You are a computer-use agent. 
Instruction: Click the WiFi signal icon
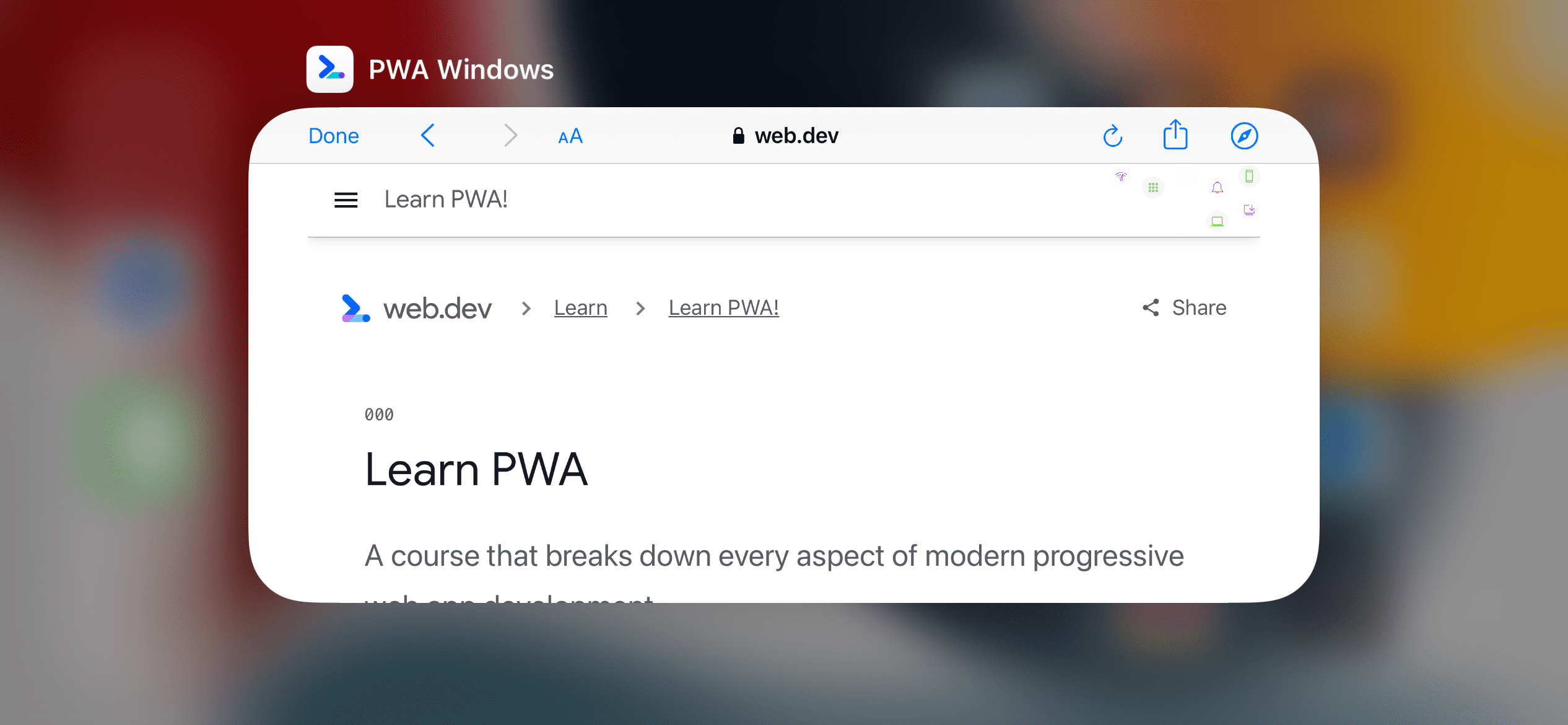(1119, 177)
